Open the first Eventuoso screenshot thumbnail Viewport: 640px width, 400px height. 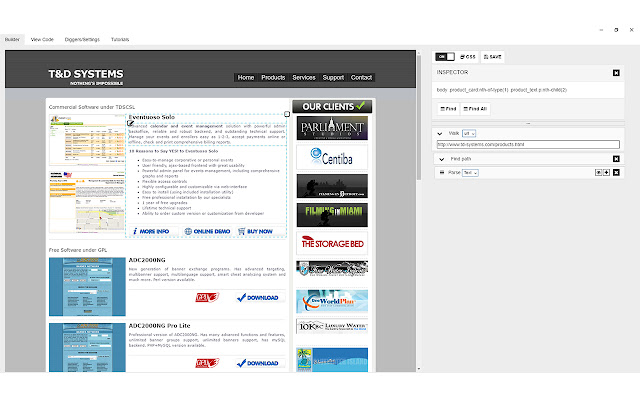tap(87, 140)
